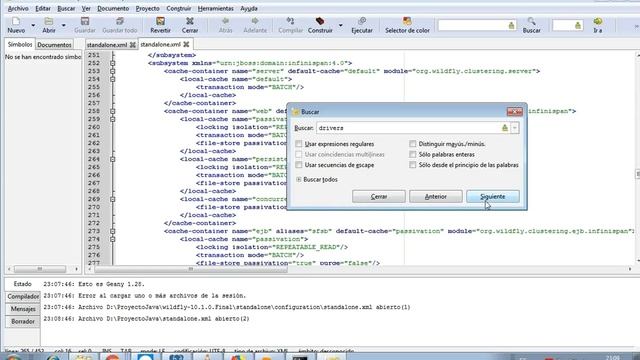640x360 pixels.
Task: Switch to the first standalone.xml document tab
Action: 107,45
